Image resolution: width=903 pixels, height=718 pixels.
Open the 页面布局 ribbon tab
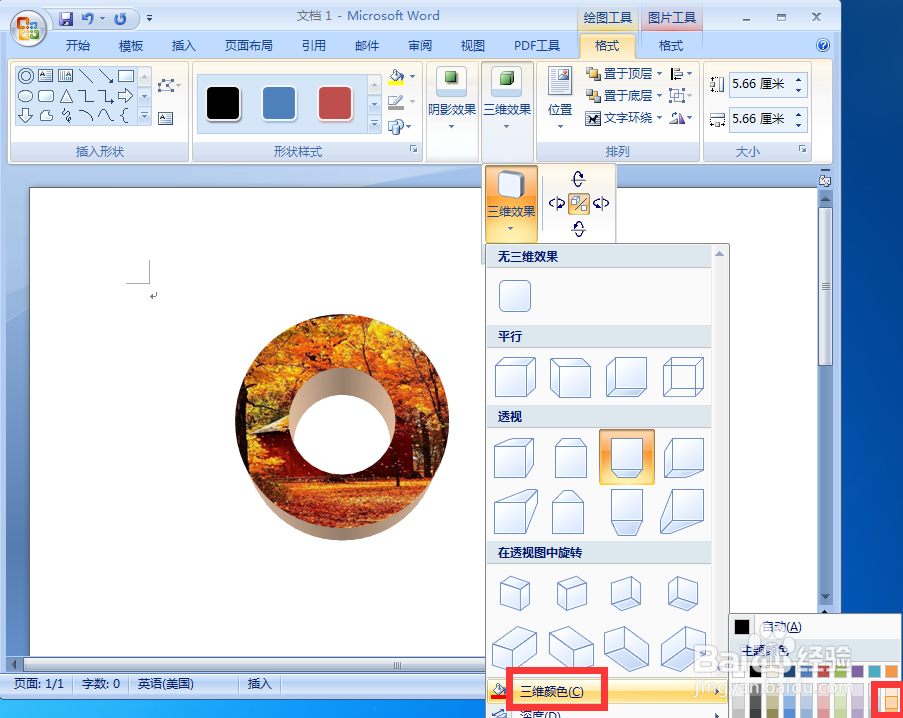tap(248, 45)
